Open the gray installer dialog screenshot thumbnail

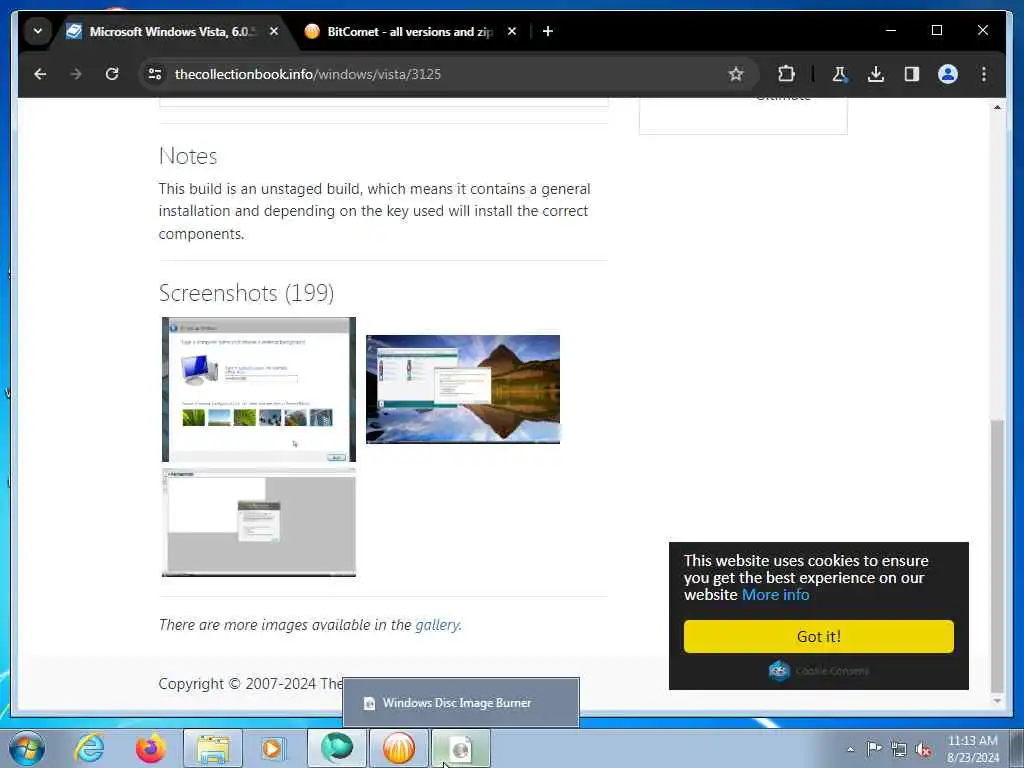259,522
